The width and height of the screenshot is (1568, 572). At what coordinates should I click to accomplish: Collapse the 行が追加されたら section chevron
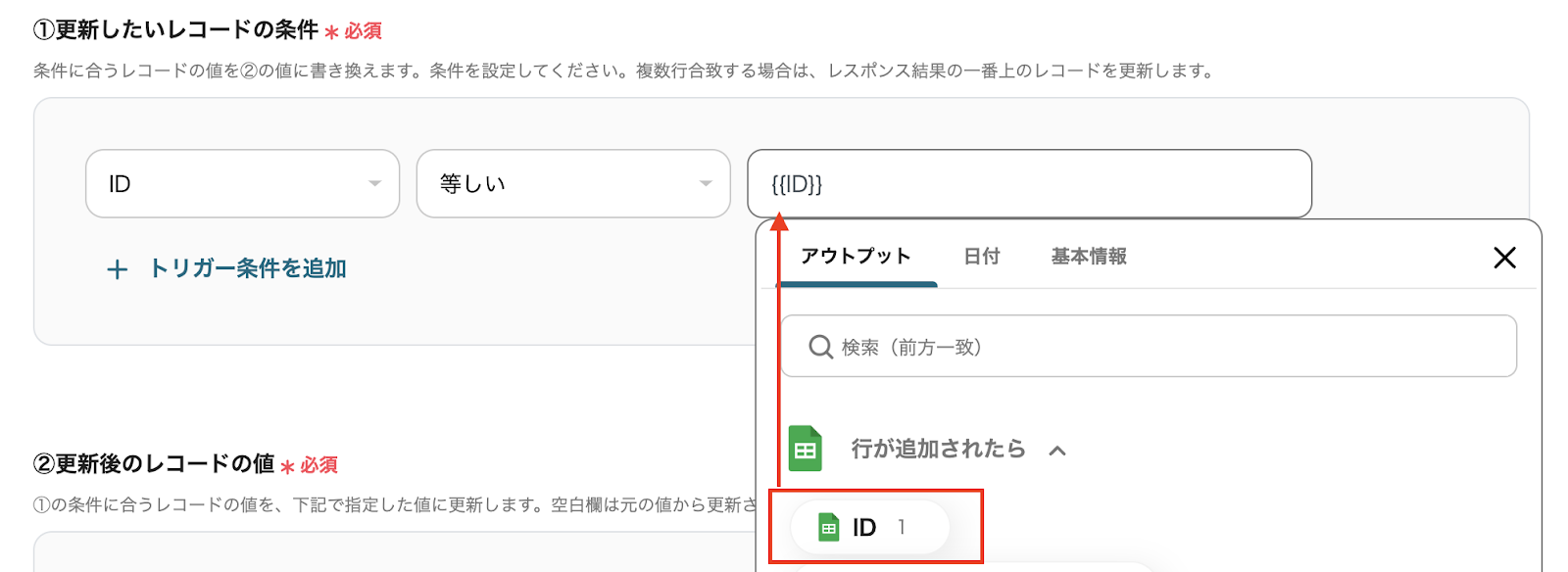pos(1057,451)
